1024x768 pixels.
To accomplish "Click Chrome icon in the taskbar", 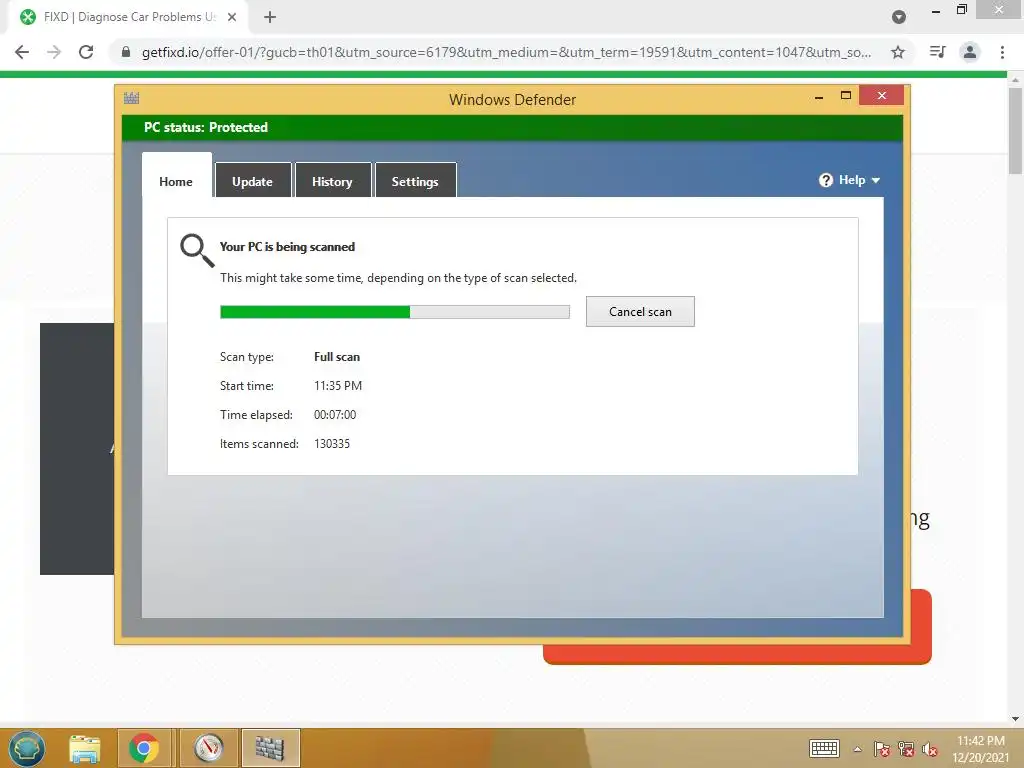I will coord(144,748).
